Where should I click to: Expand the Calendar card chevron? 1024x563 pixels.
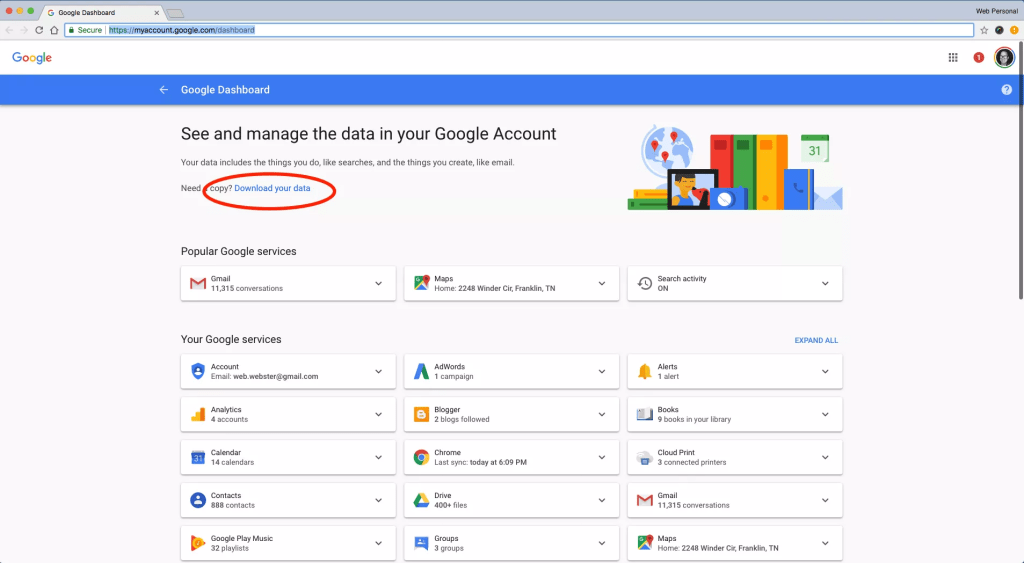coord(378,458)
